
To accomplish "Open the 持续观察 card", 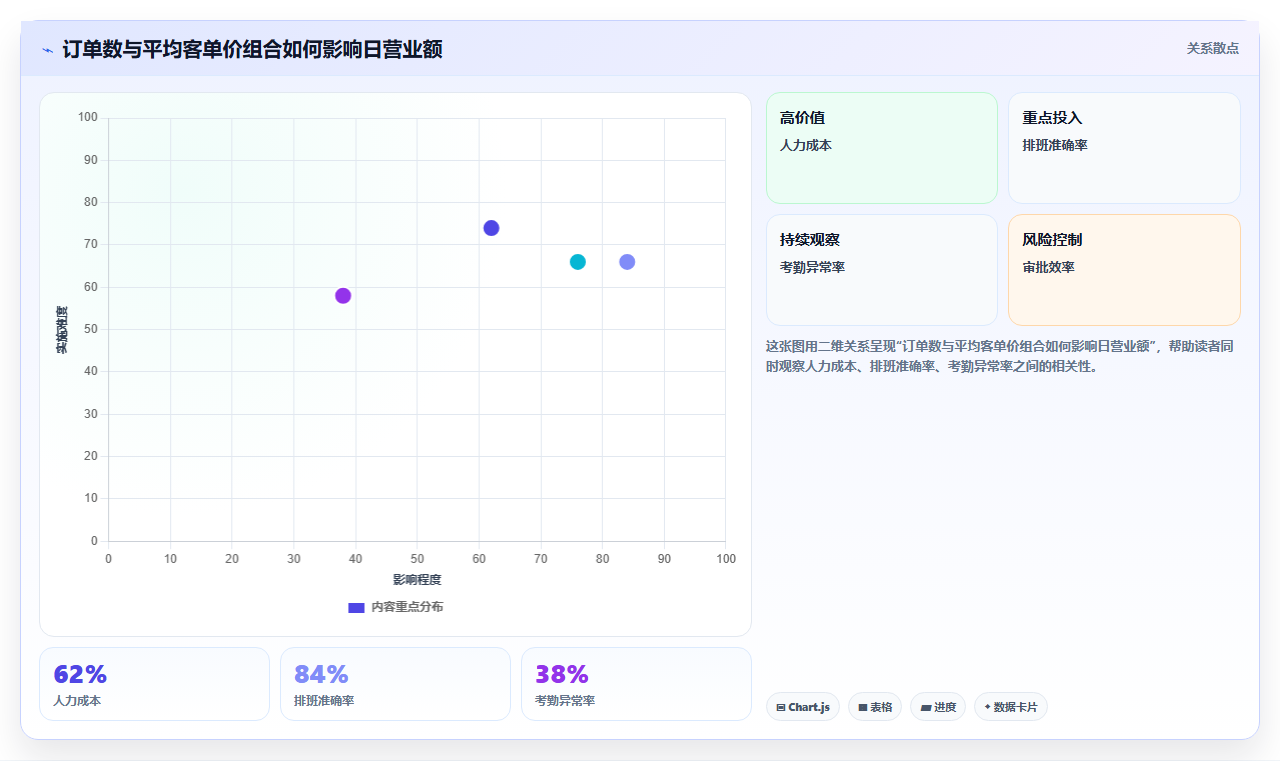I will pyautogui.click(x=882, y=270).
